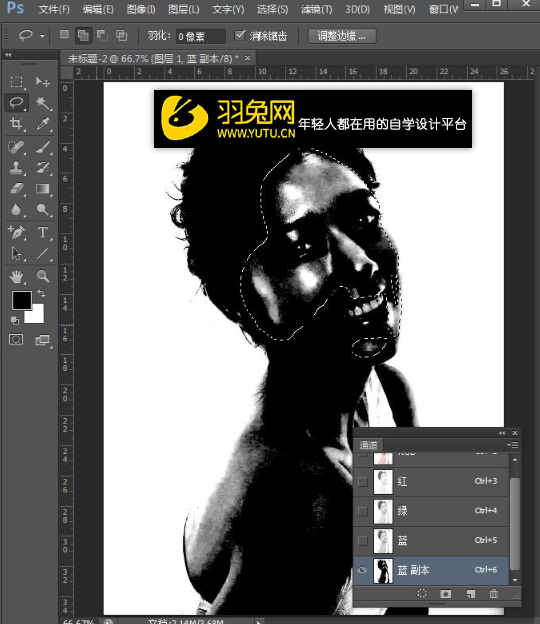Image resolution: width=540 pixels, height=624 pixels.
Task: Swap foreground and background colors
Action: tap(41, 294)
